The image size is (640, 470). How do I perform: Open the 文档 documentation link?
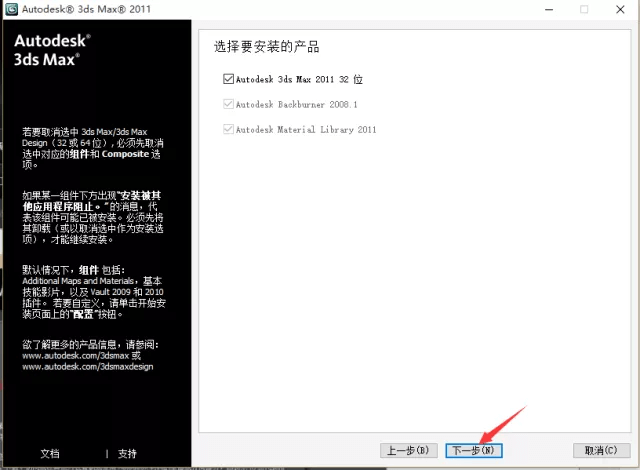point(50,453)
